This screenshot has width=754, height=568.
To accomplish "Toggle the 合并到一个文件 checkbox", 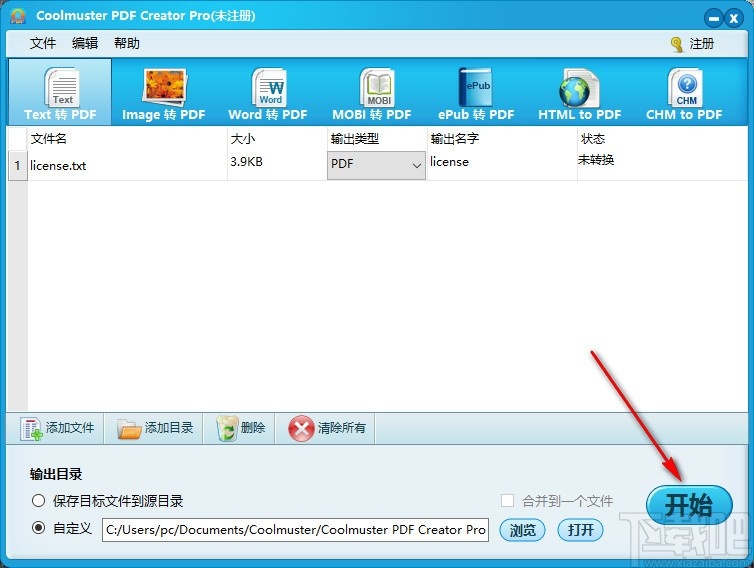I will (507, 501).
